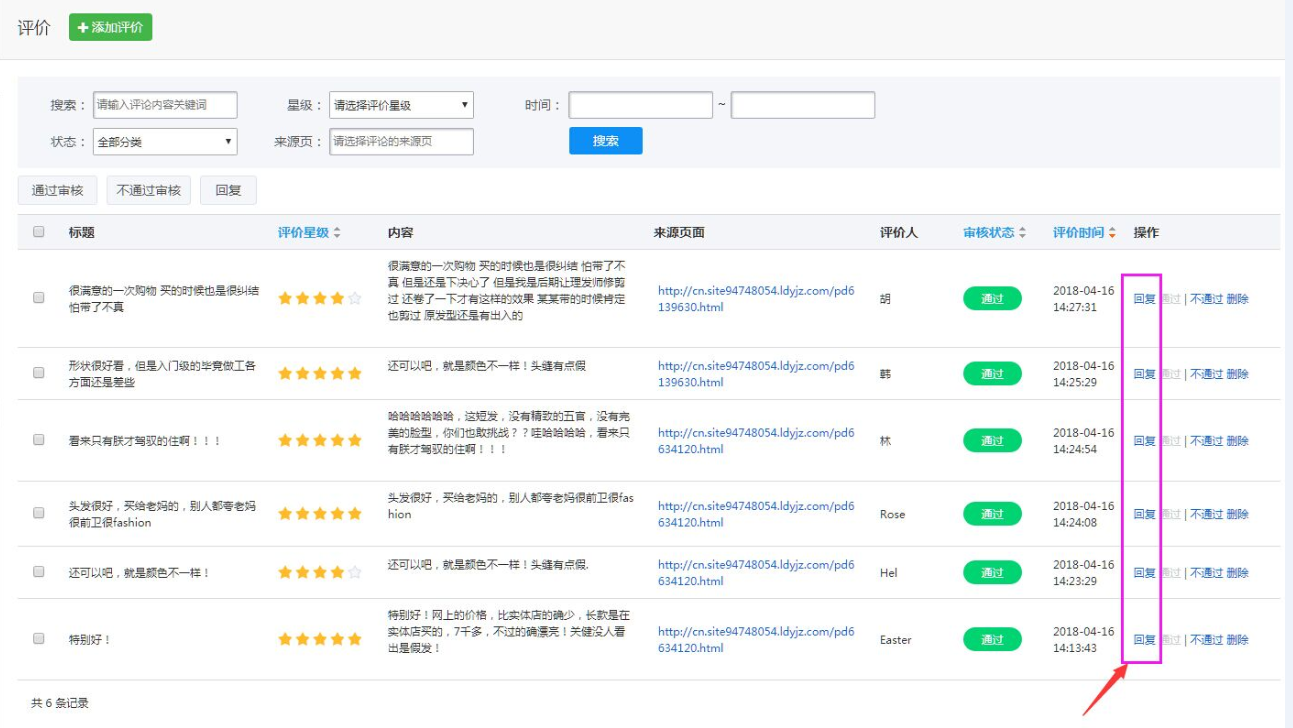Sort by 评价时间 column arrows
Image resolution: width=1293 pixels, height=728 pixels.
pos(1111,233)
